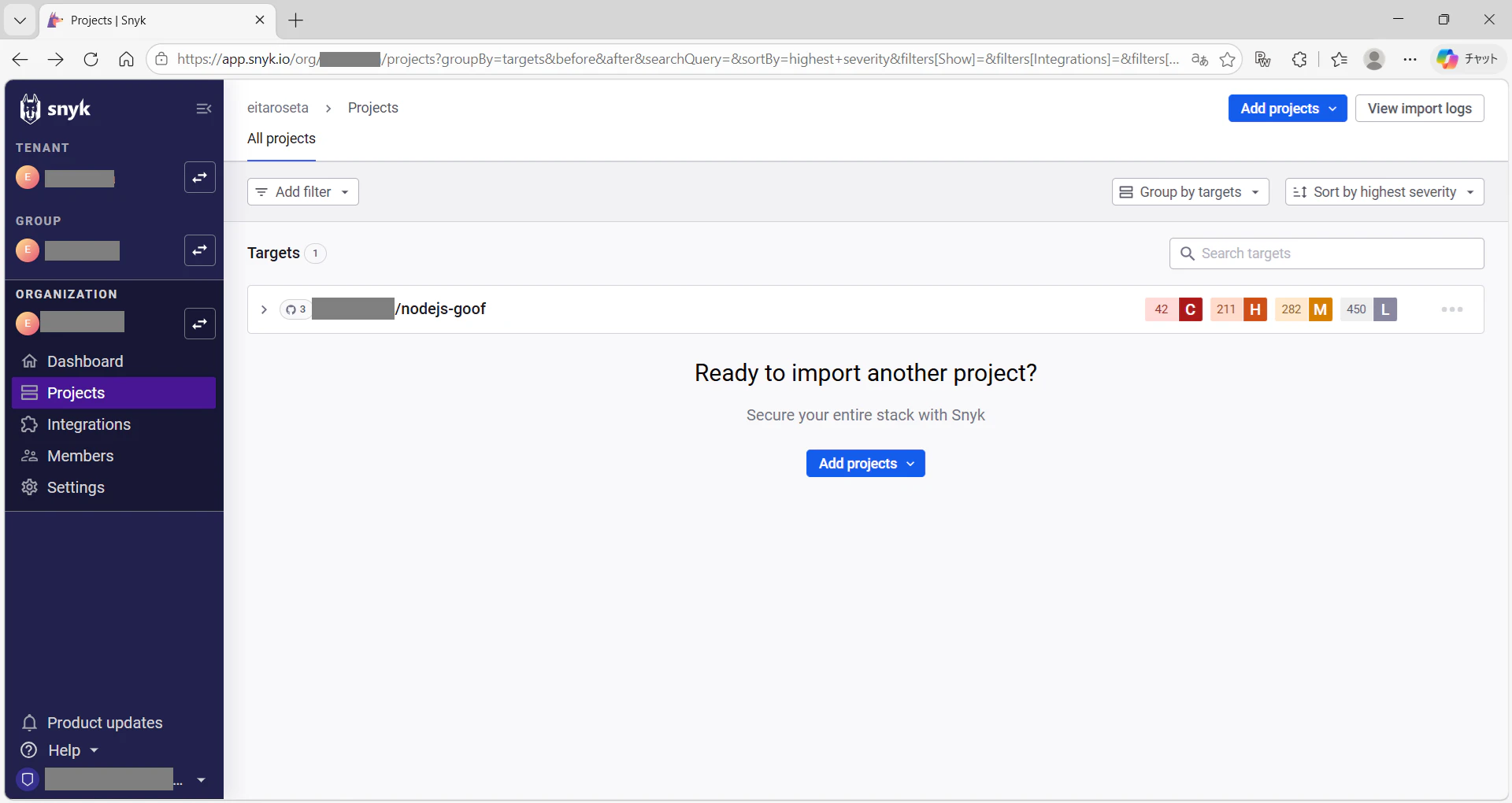Open the favorites list icon
Image resolution: width=1512 pixels, height=803 pixels.
tap(1340, 59)
